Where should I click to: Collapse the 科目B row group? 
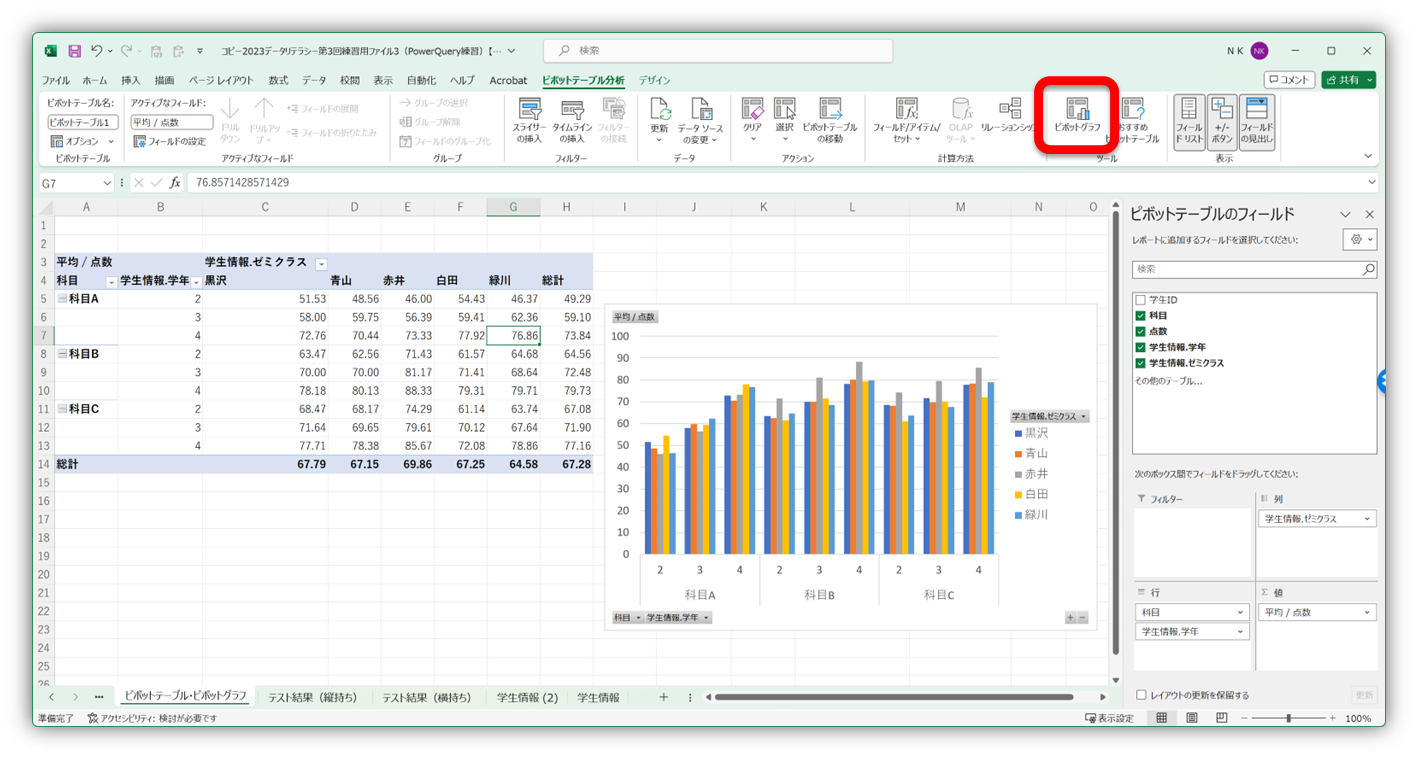click(x=62, y=354)
